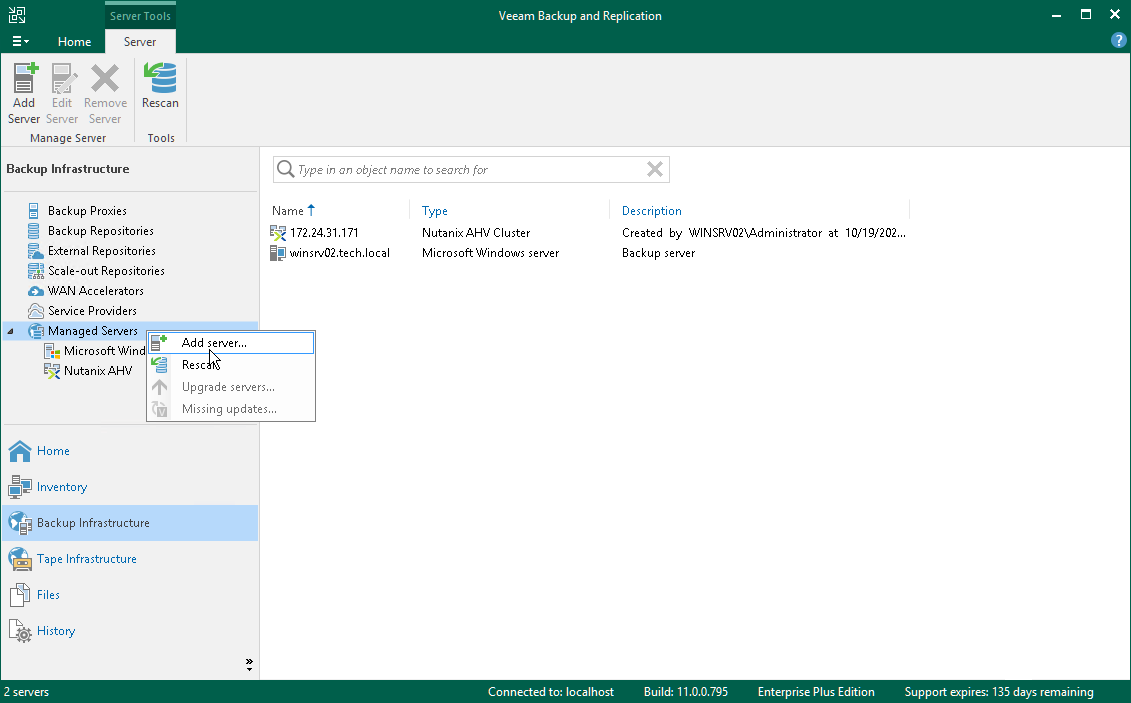Click the Nutanix AHV Cluster type cell
This screenshot has height=703, width=1131.
[476, 233]
